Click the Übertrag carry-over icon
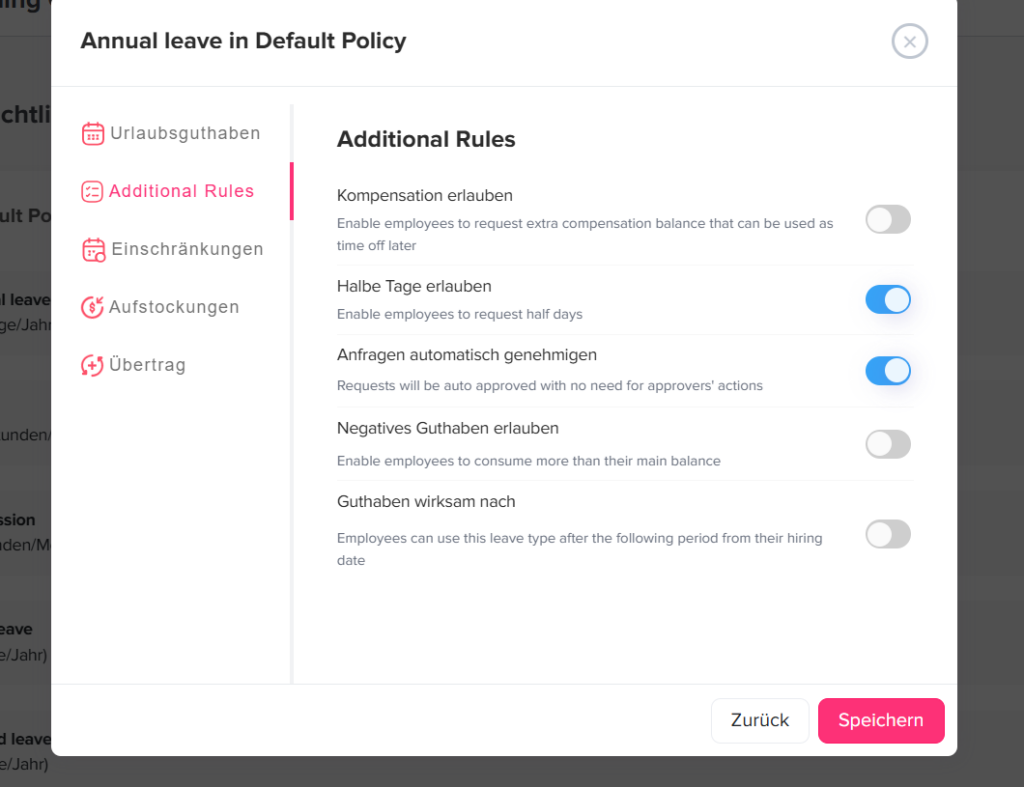Viewport: 1024px width, 787px height. (92, 366)
